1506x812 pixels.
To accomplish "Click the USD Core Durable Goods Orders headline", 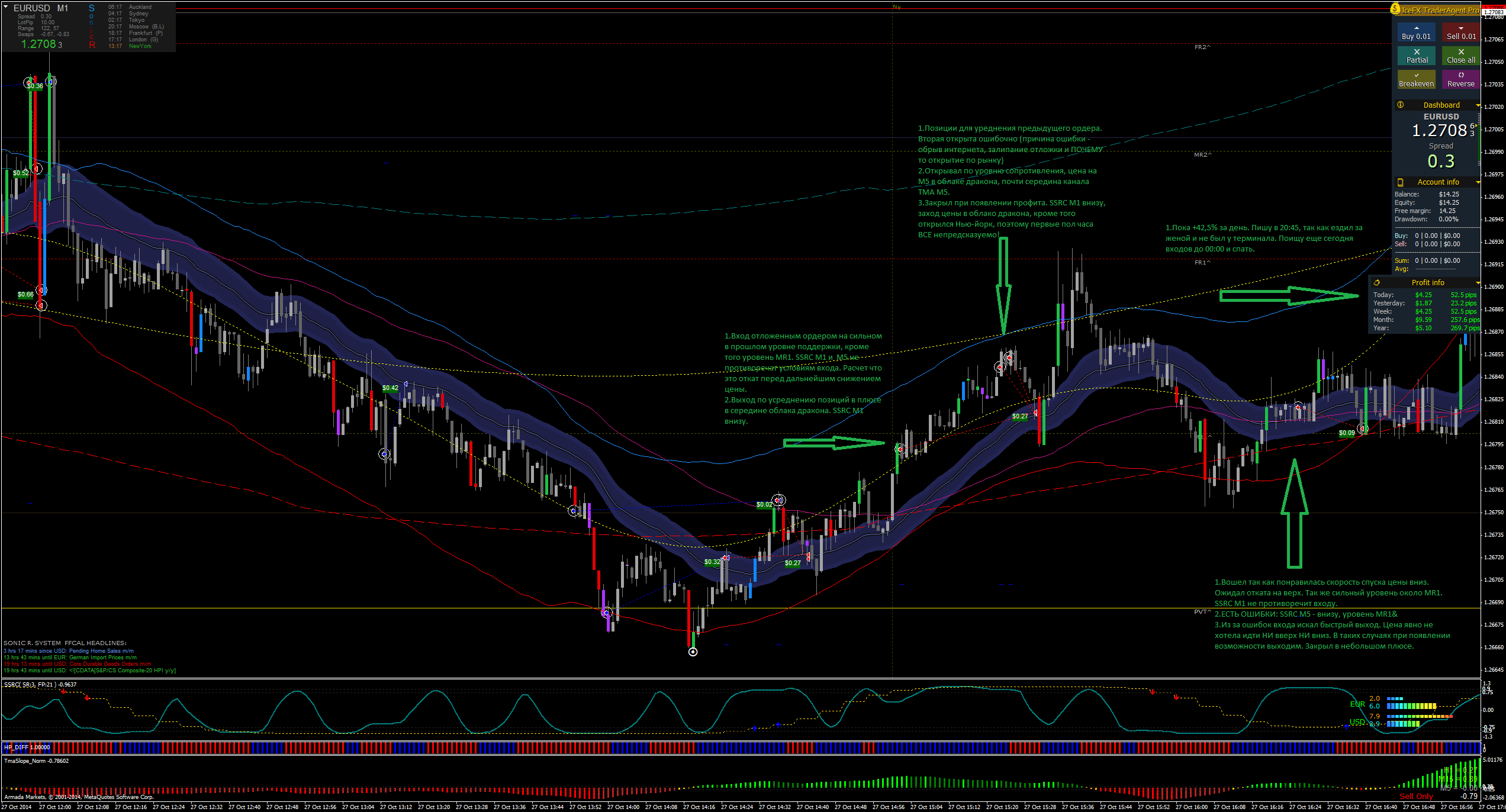I will pos(77,664).
